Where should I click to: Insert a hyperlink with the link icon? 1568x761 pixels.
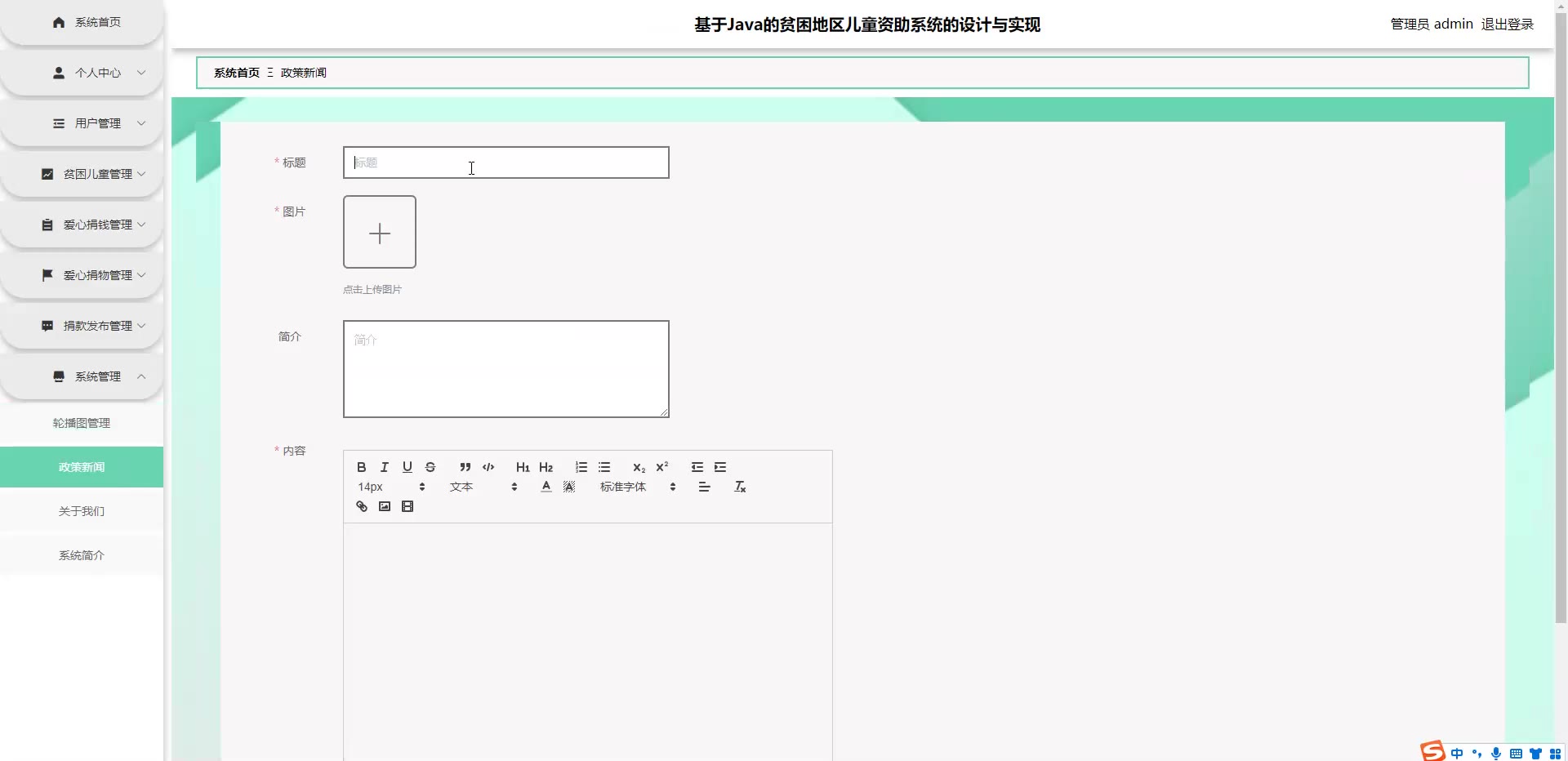click(x=362, y=506)
